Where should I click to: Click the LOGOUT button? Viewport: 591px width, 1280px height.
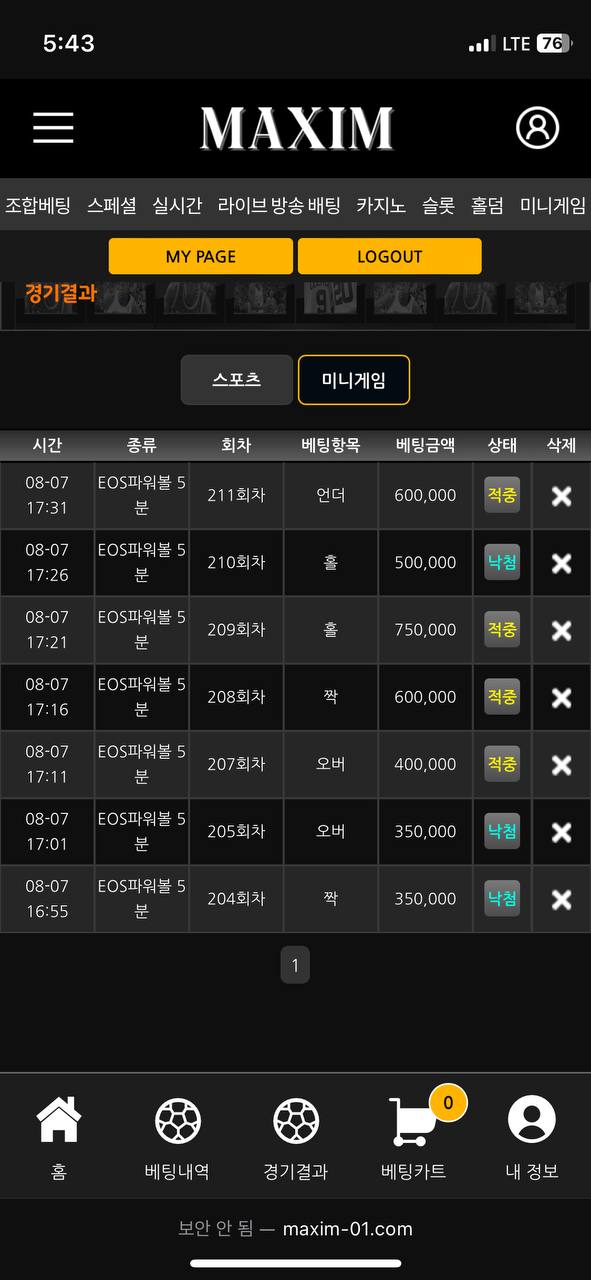coord(390,256)
